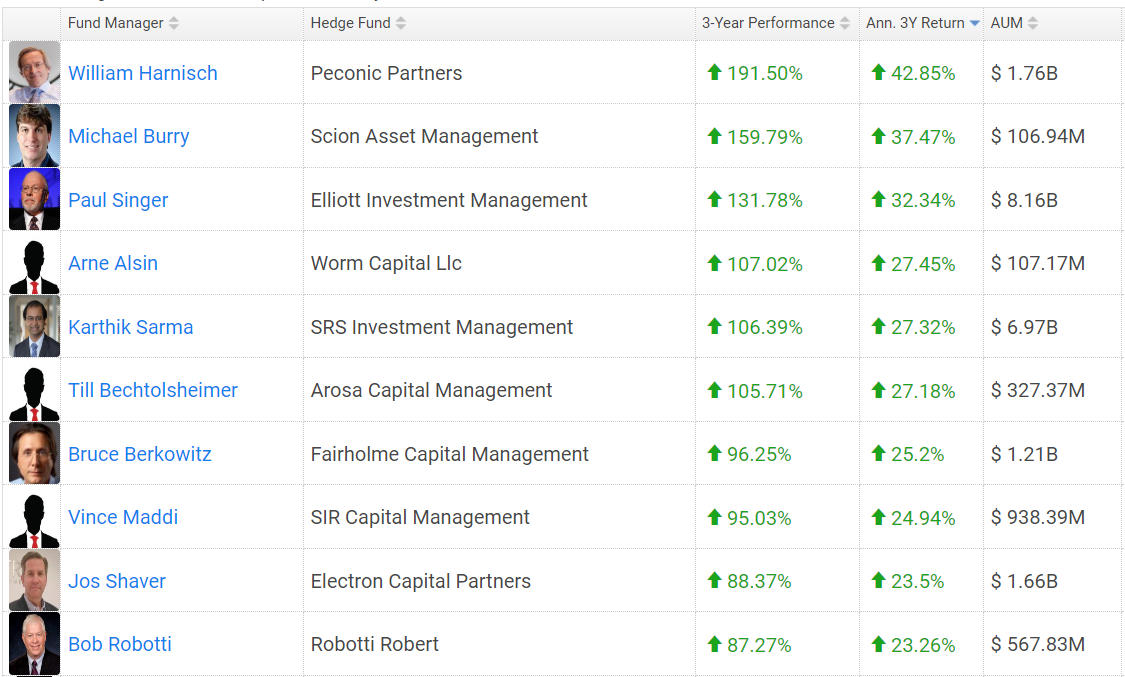Select the Paul Singer name link

[118, 200]
